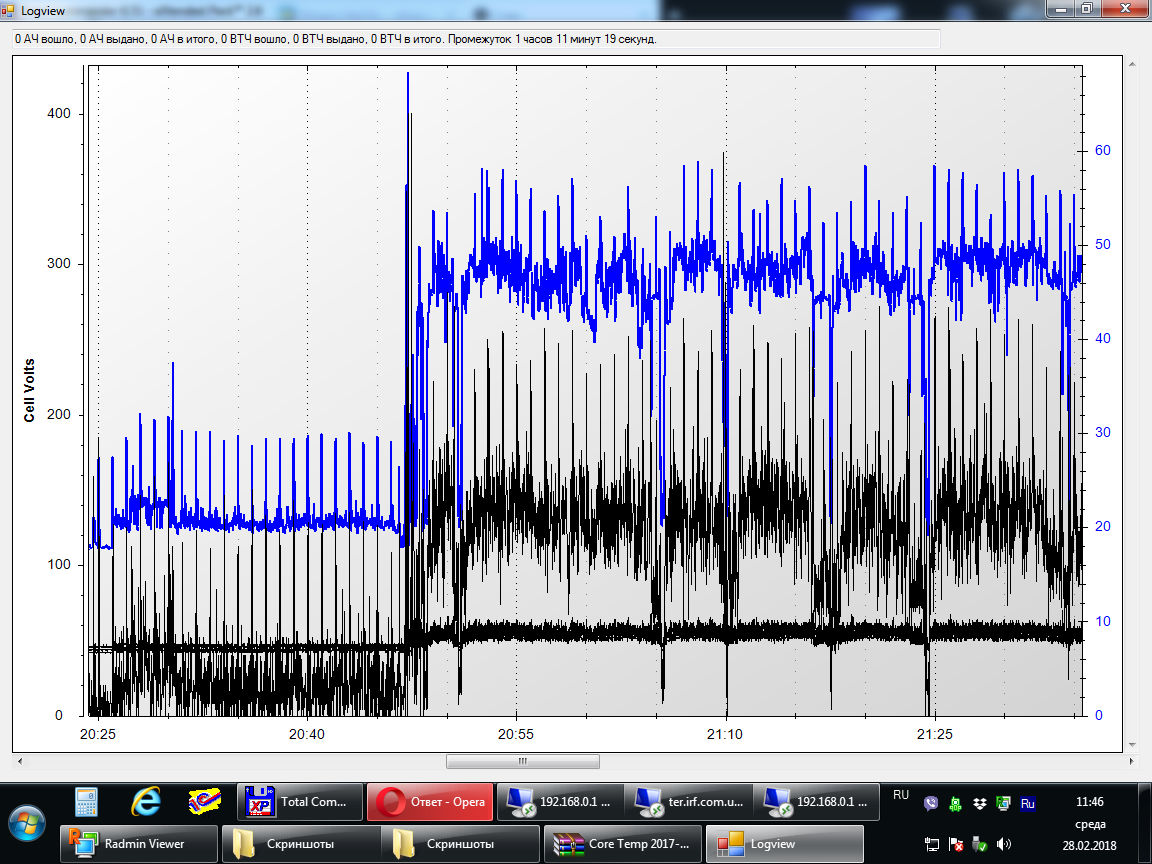Click the Logview taskbar button
The image size is (1152, 864).
[784, 844]
